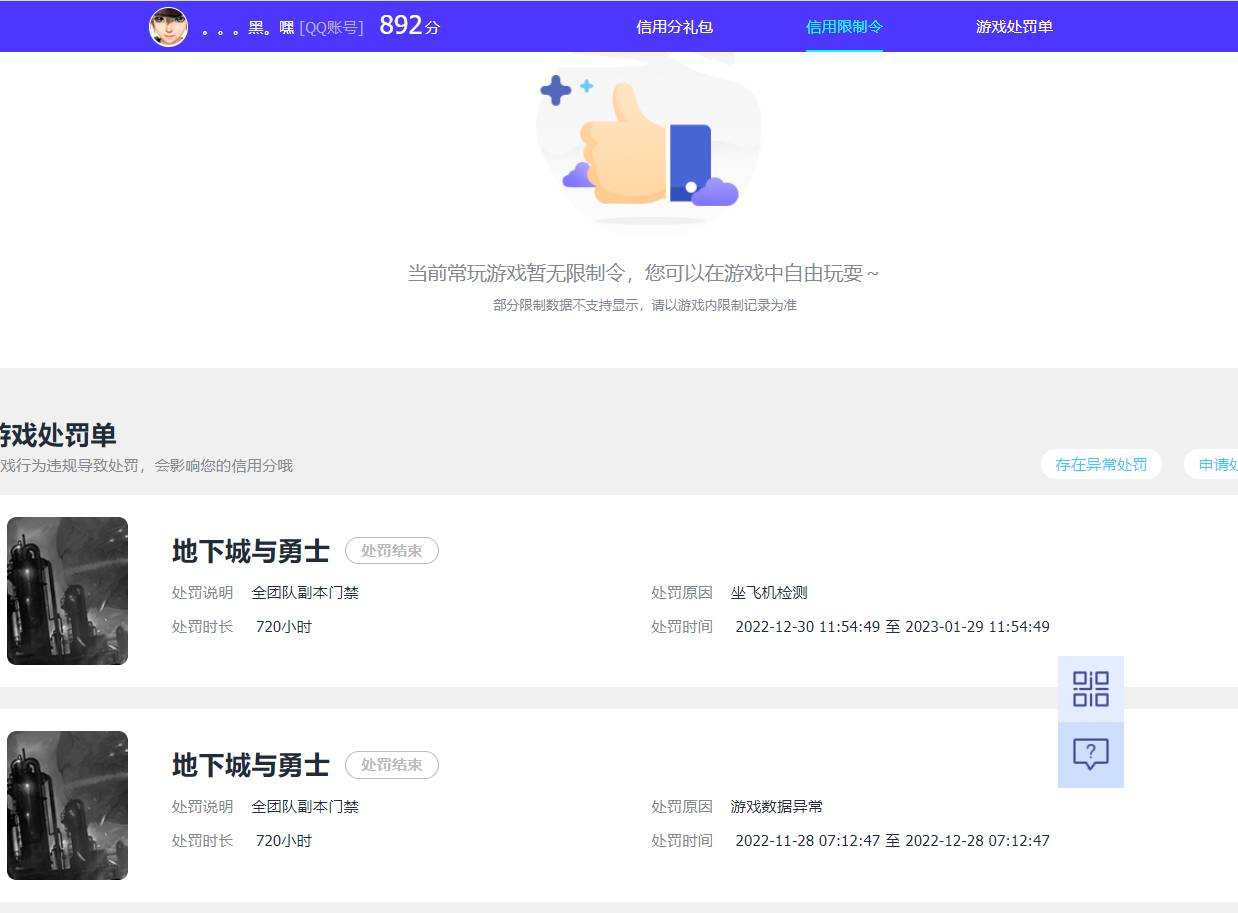The width and height of the screenshot is (1238, 913).
Task: Click 地下城与勇士 title of 坐飞机检测 record
Action: click(x=251, y=551)
